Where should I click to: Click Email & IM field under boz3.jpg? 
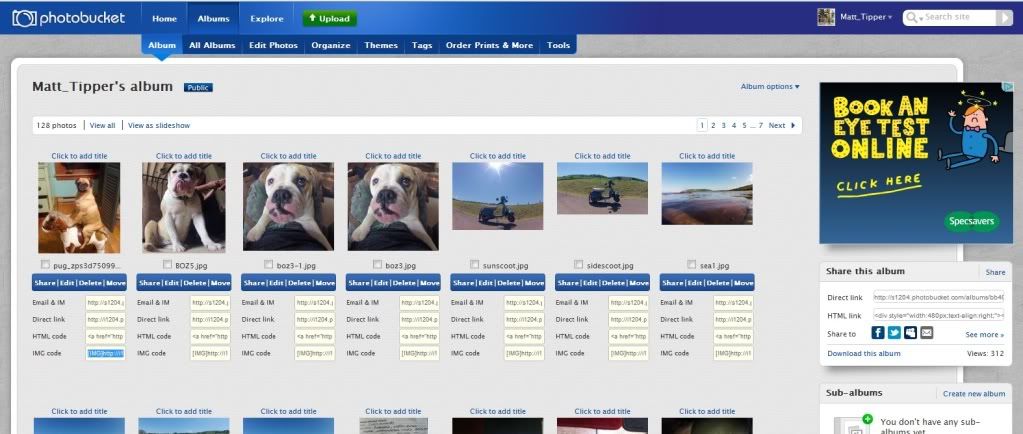click(x=420, y=302)
